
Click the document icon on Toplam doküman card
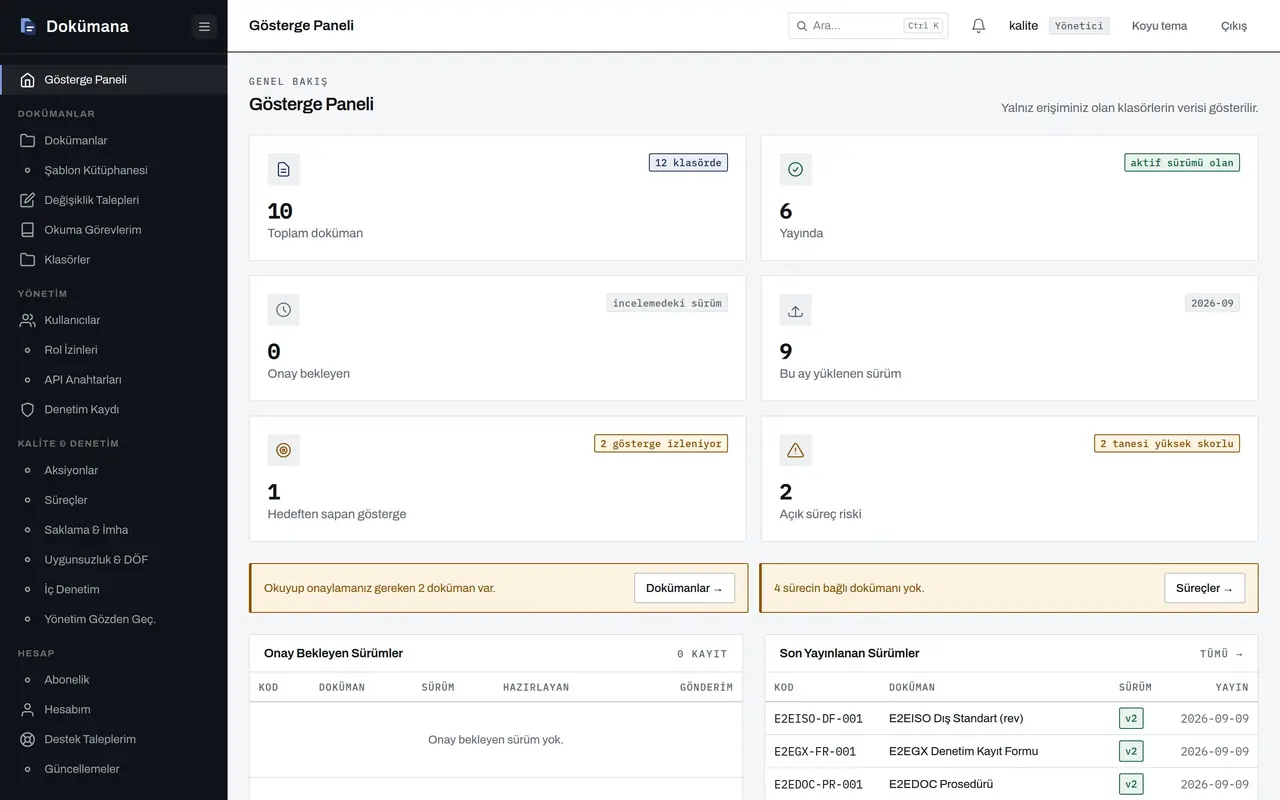284,170
